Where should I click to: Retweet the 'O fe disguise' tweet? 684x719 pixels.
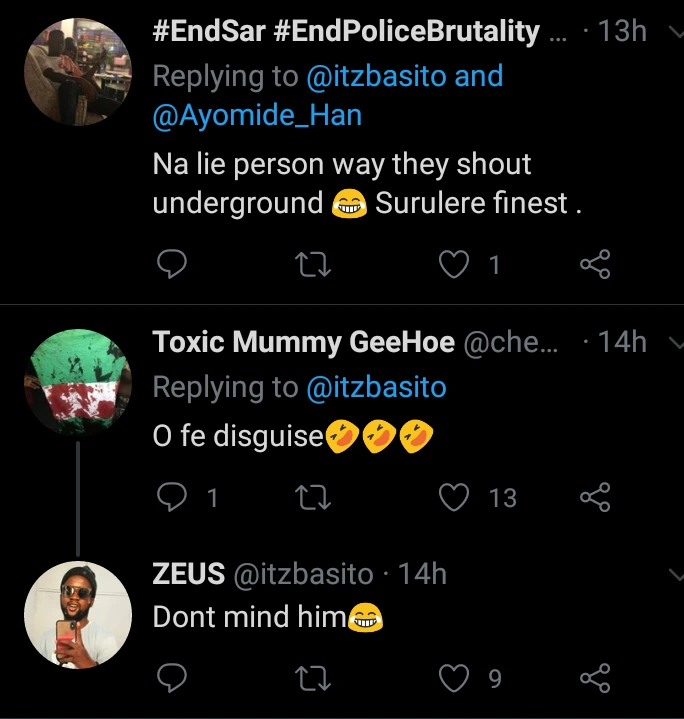click(x=314, y=497)
